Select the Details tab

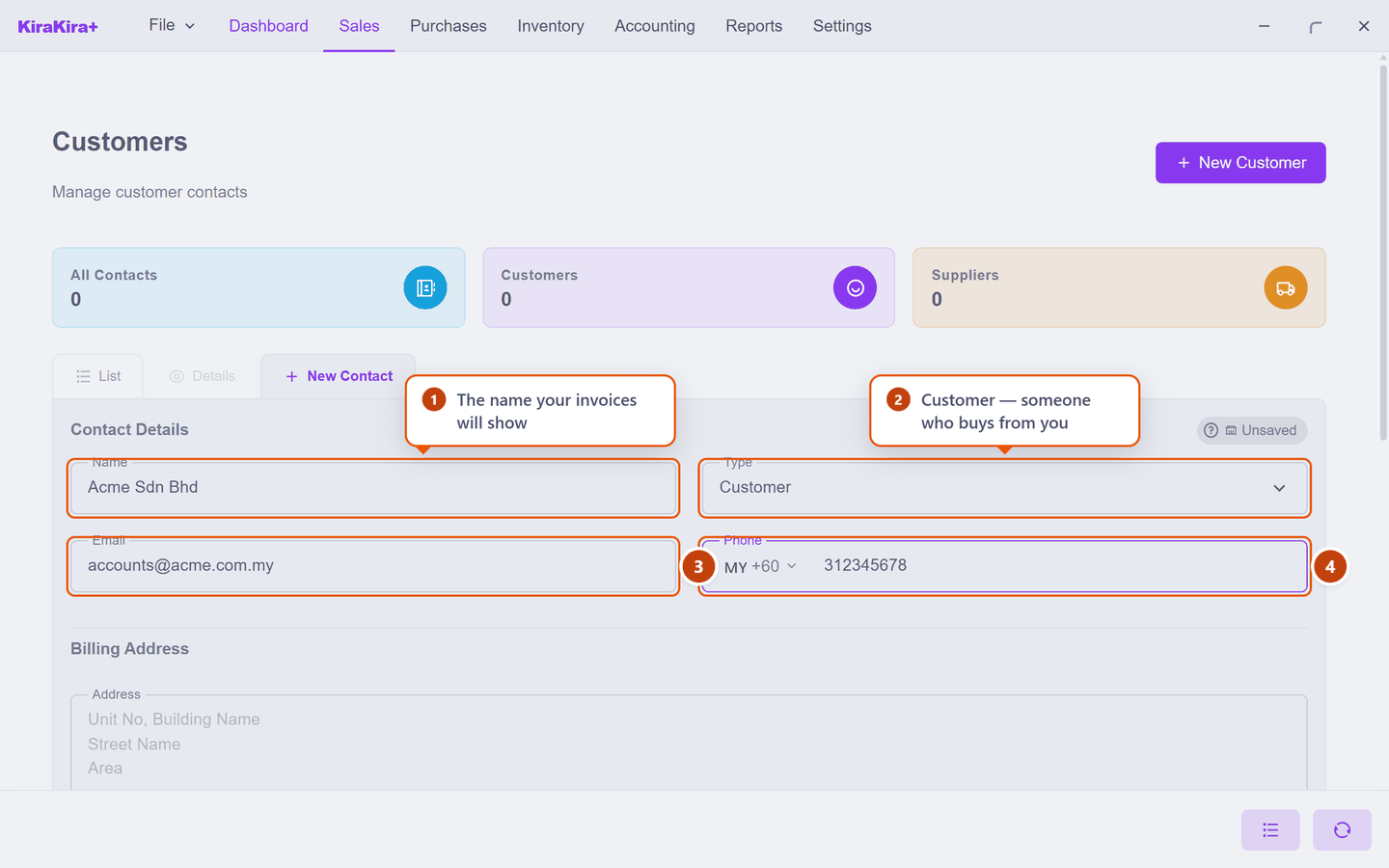pyautogui.click(x=203, y=376)
